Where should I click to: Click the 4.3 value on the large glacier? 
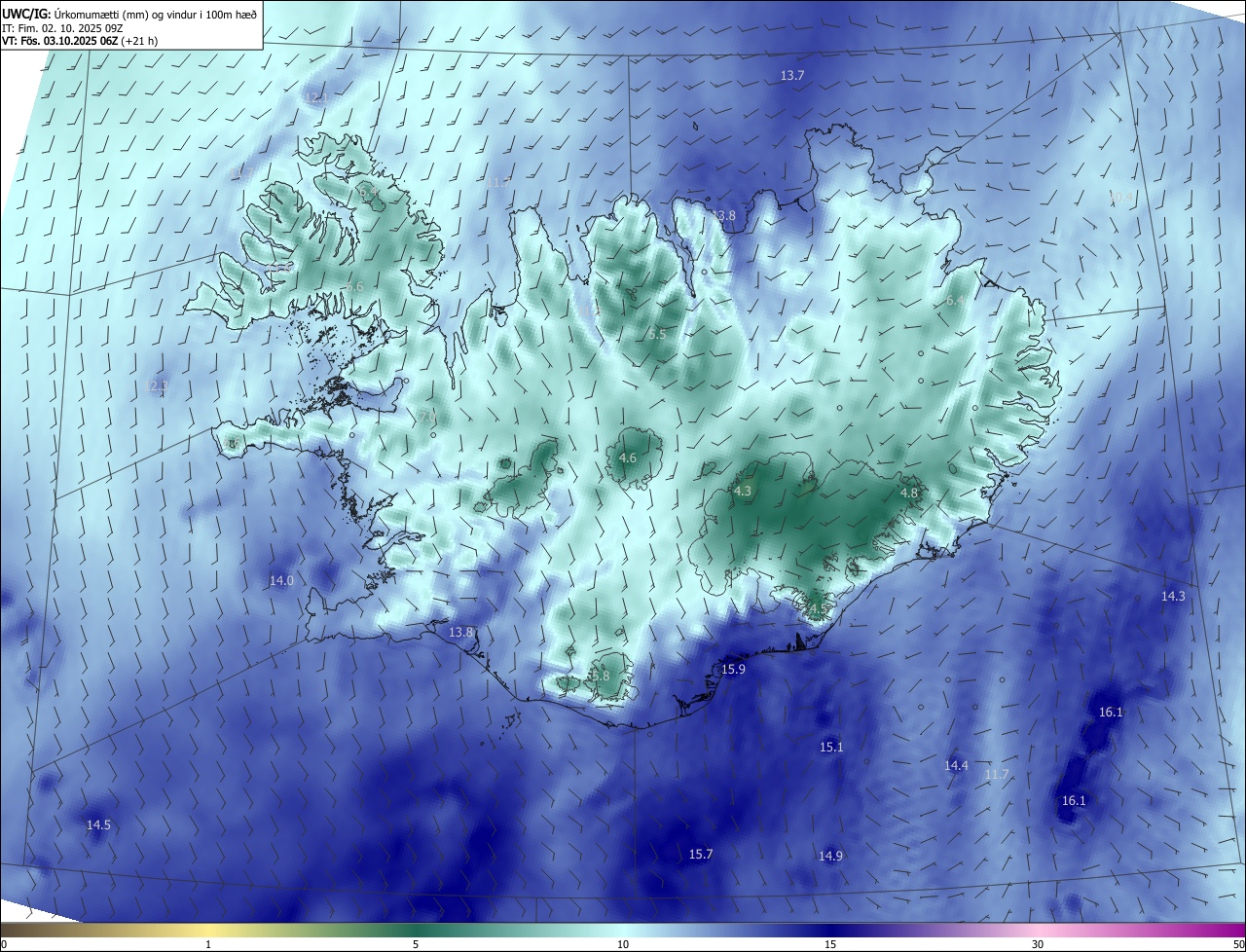(743, 492)
